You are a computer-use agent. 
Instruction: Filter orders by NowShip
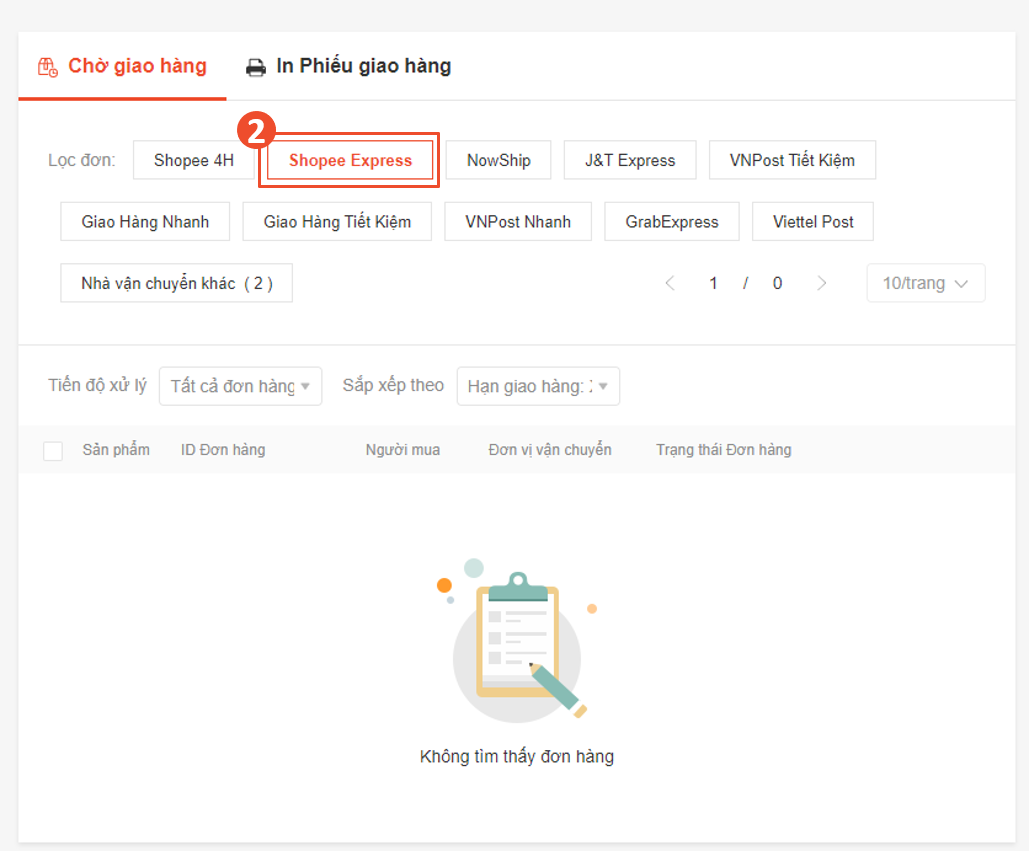pyautogui.click(x=499, y=160)
